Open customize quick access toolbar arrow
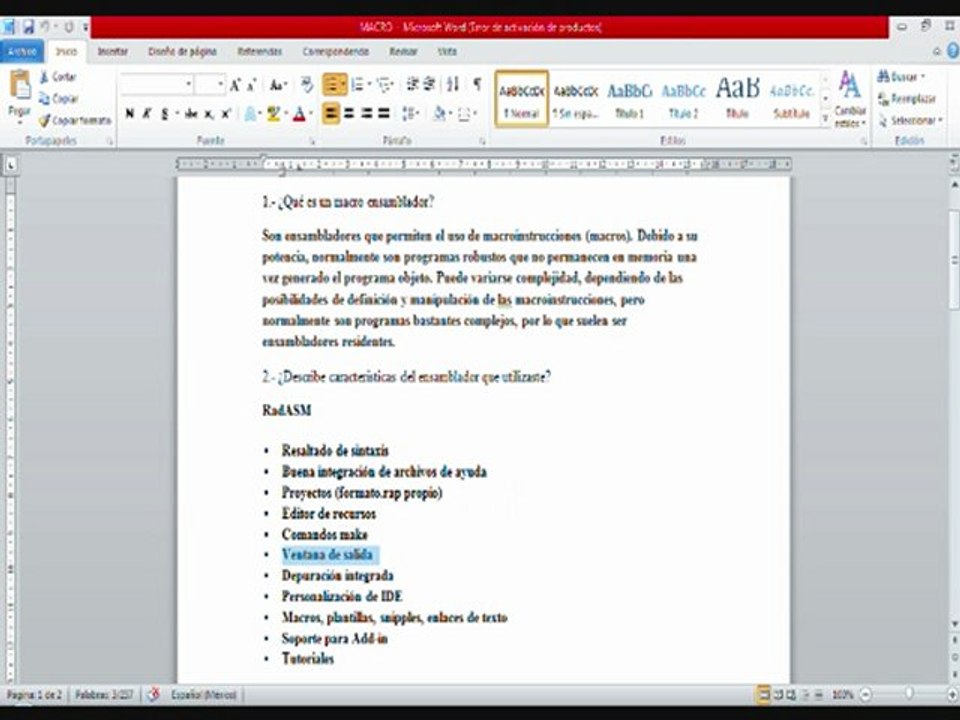Screen dimensions: 960x720 pos(86,27)
